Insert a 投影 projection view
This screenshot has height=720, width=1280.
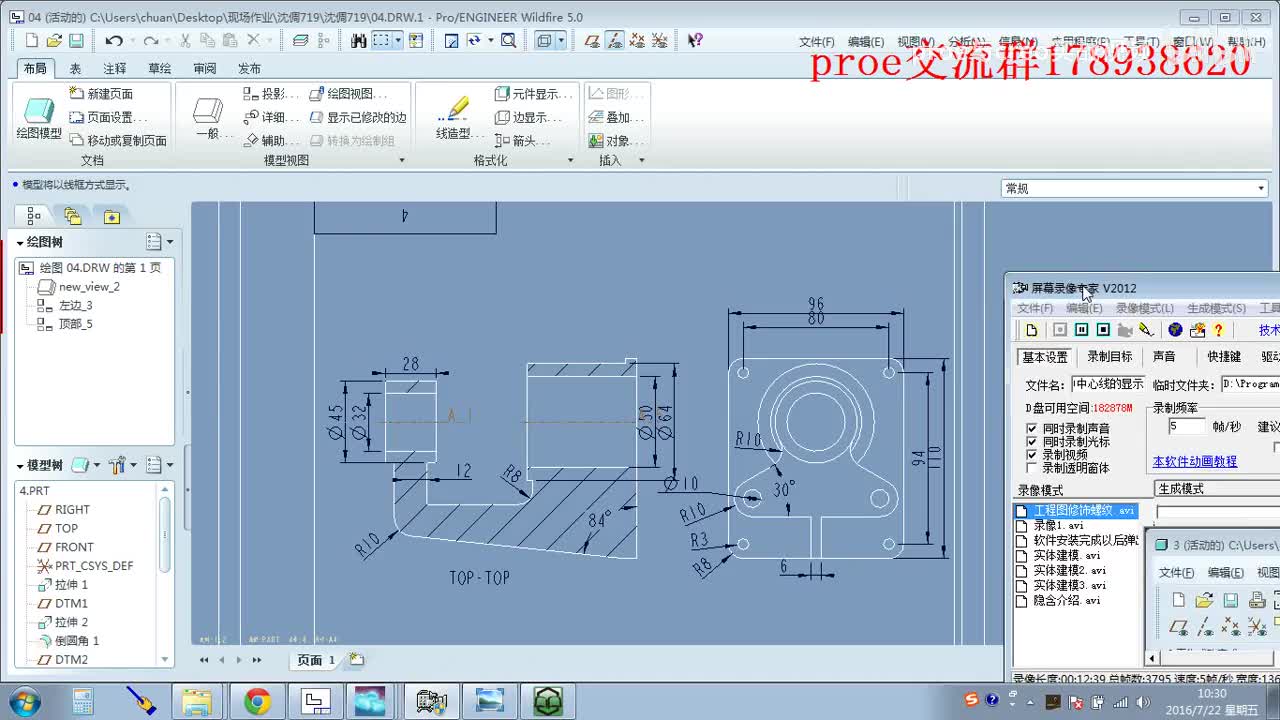pos(271,93)
